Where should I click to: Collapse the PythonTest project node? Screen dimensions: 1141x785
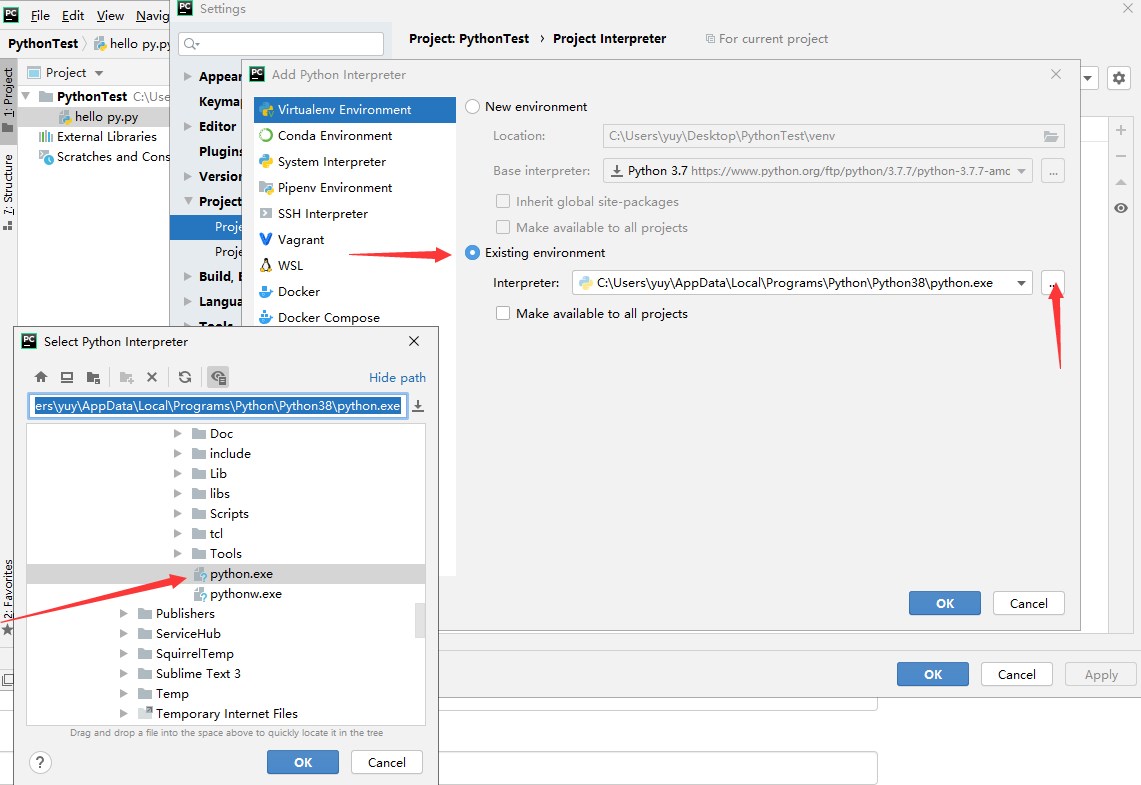click(x=26, y=96)
